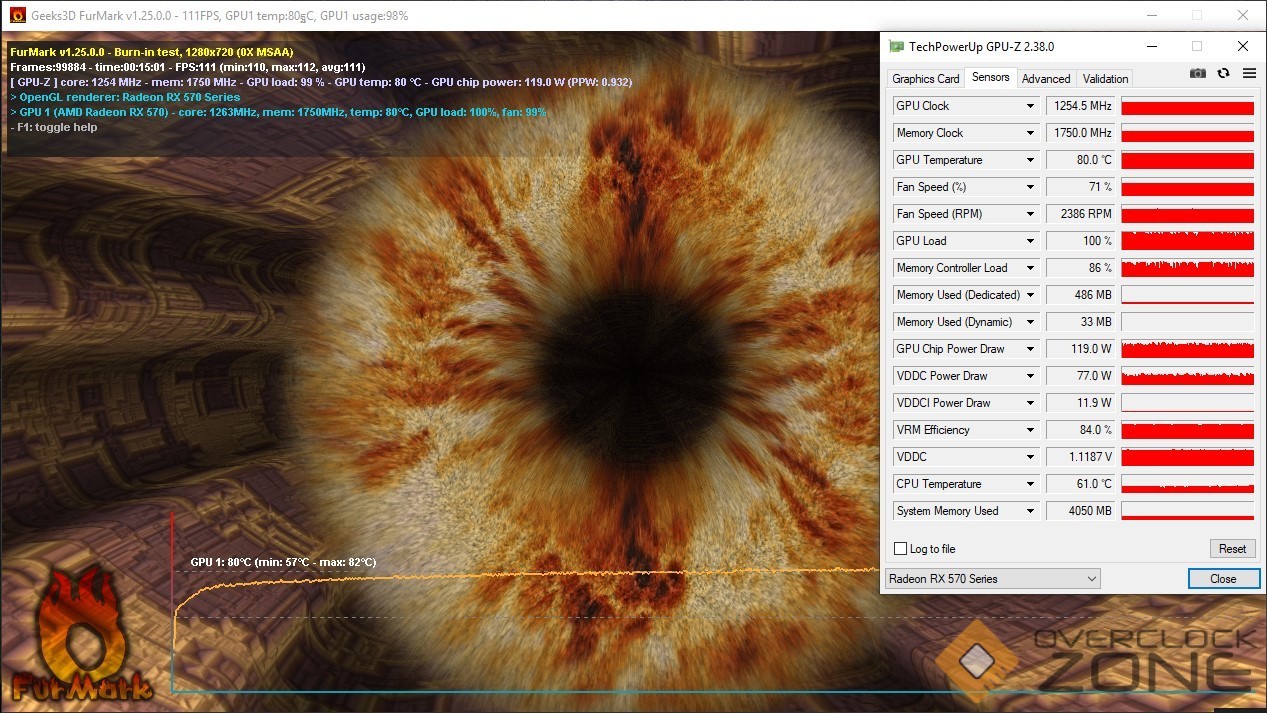Enable the Log to file checkbox
1267x713 pixels.
(x=901, y=549)
